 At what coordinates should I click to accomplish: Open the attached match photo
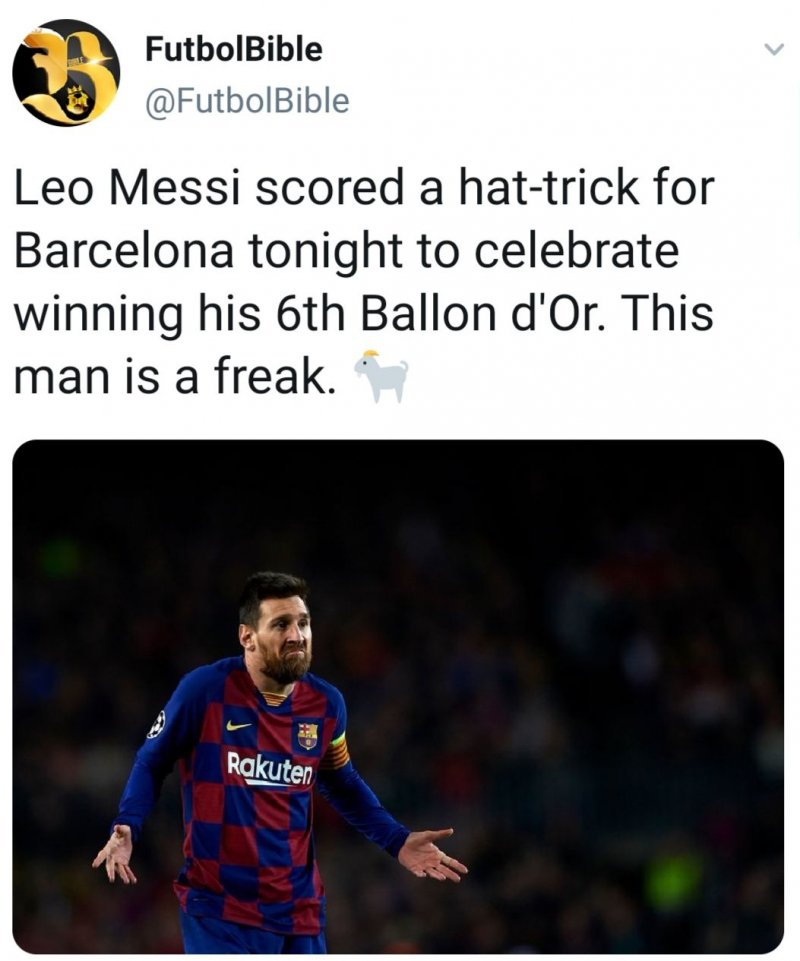click(x=560, y=600)
